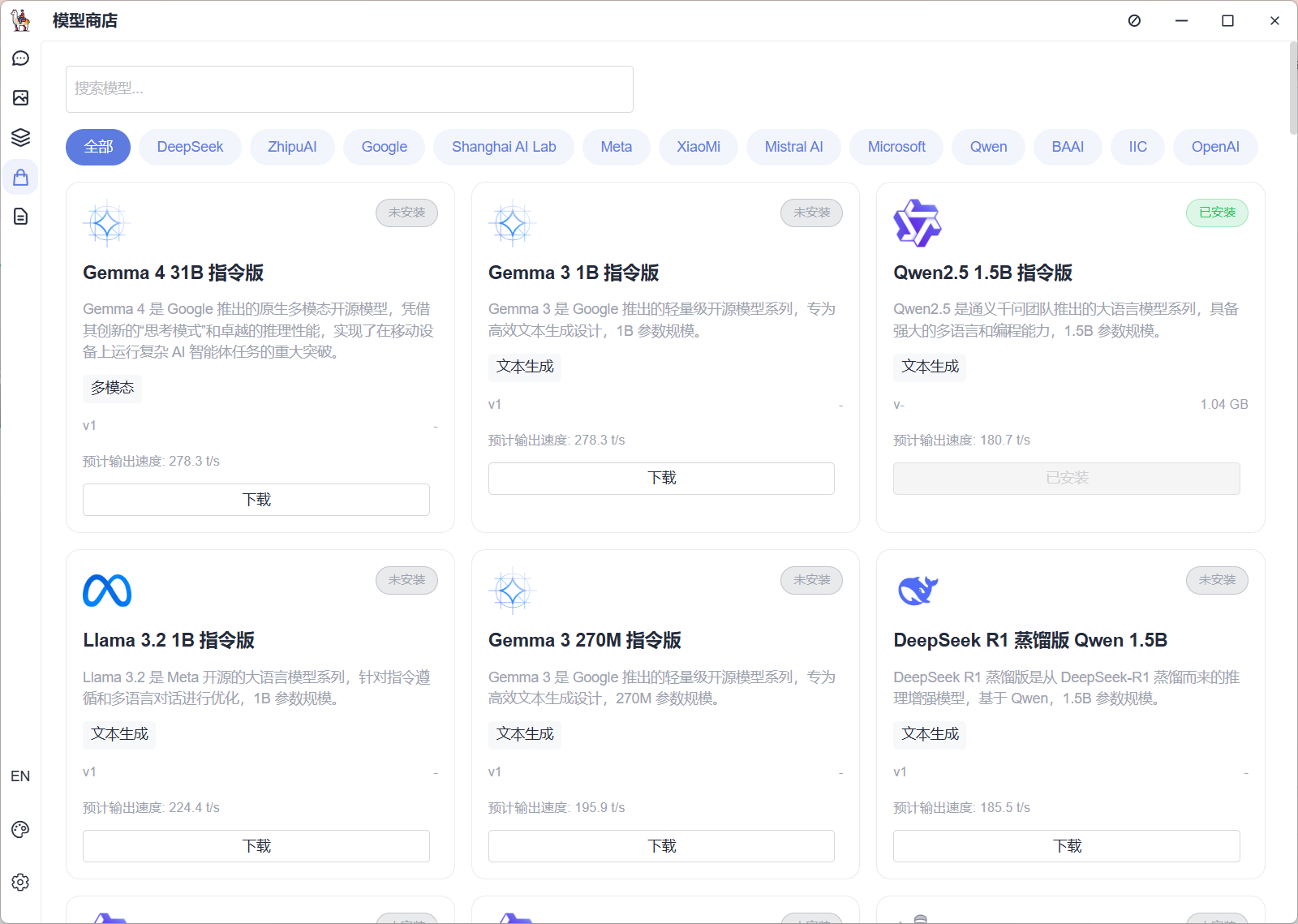1298x924 pixels.
Task: Open the document icon in sidebar
Action: click(20, 217)
